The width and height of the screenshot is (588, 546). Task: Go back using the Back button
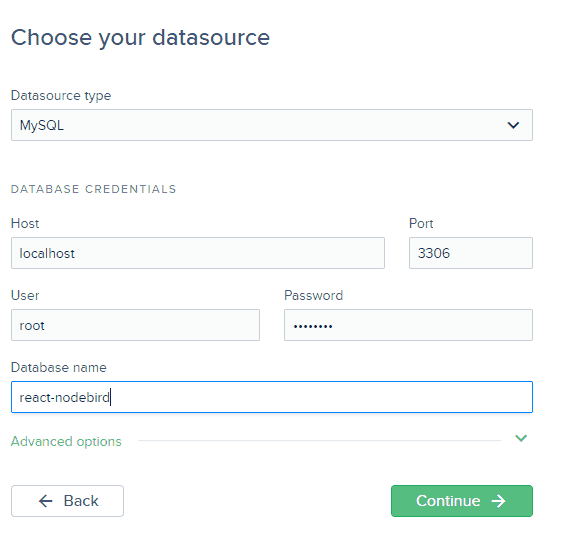click(x=68, y=501)
